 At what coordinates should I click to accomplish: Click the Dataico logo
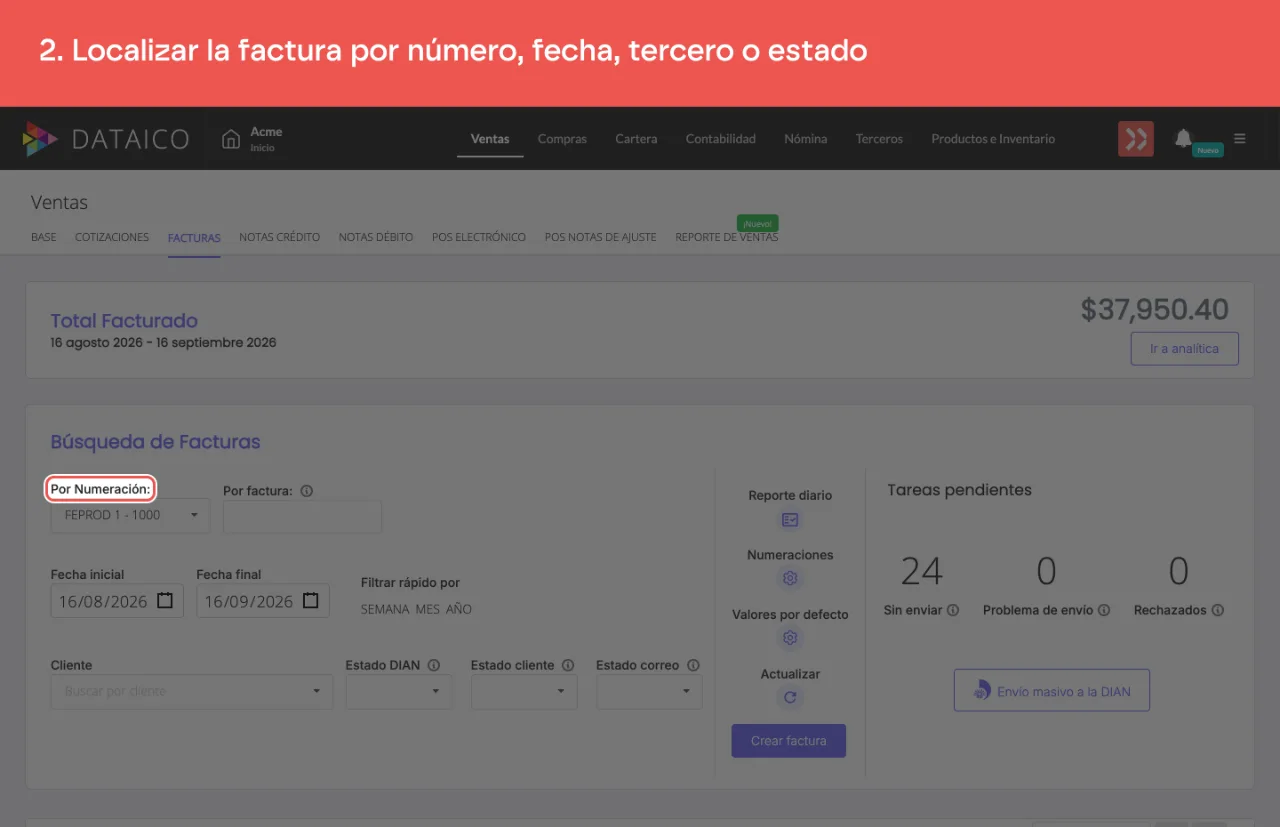pyautogui.click(x=106, y=139)
